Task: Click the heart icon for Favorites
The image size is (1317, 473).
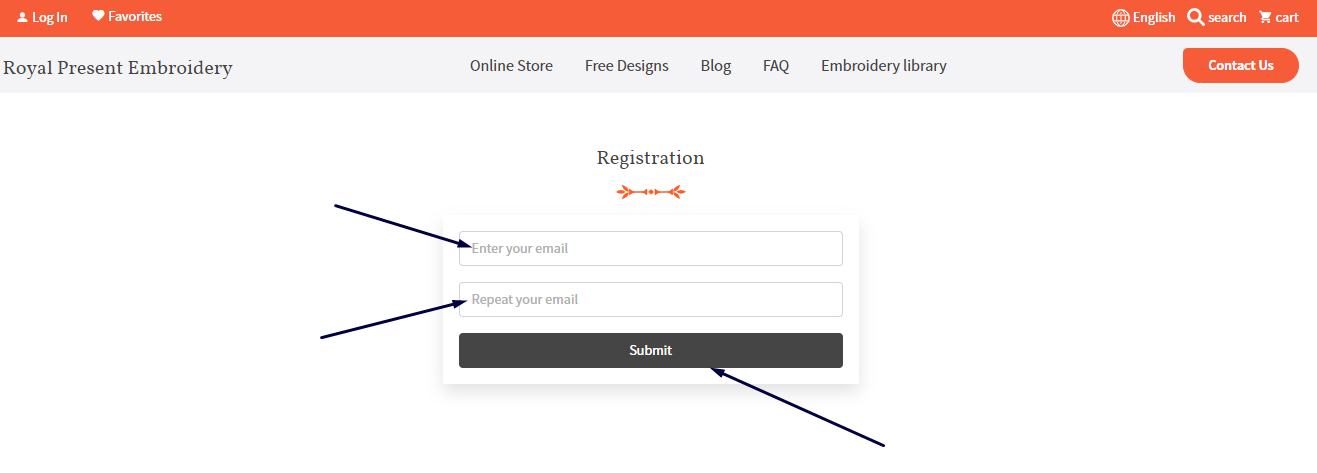Action: (98, 16)
